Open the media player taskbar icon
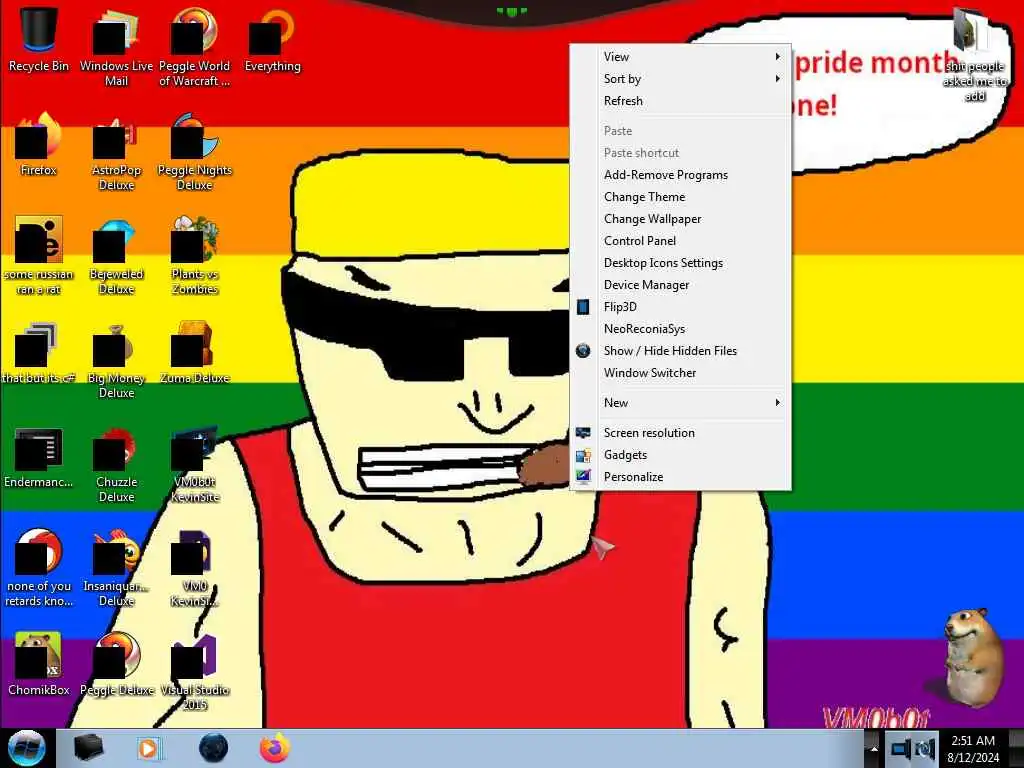 coord(149,748)
